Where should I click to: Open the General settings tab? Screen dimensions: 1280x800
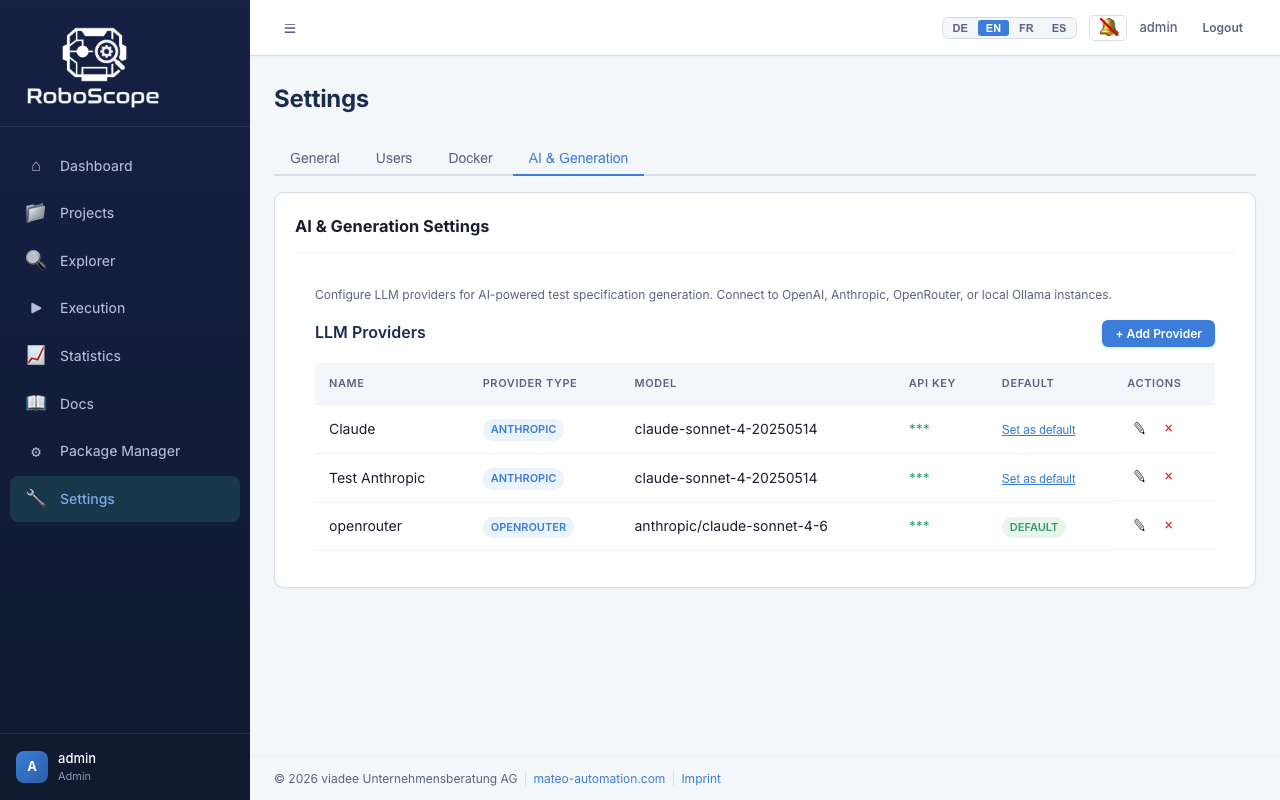(315, 158)
